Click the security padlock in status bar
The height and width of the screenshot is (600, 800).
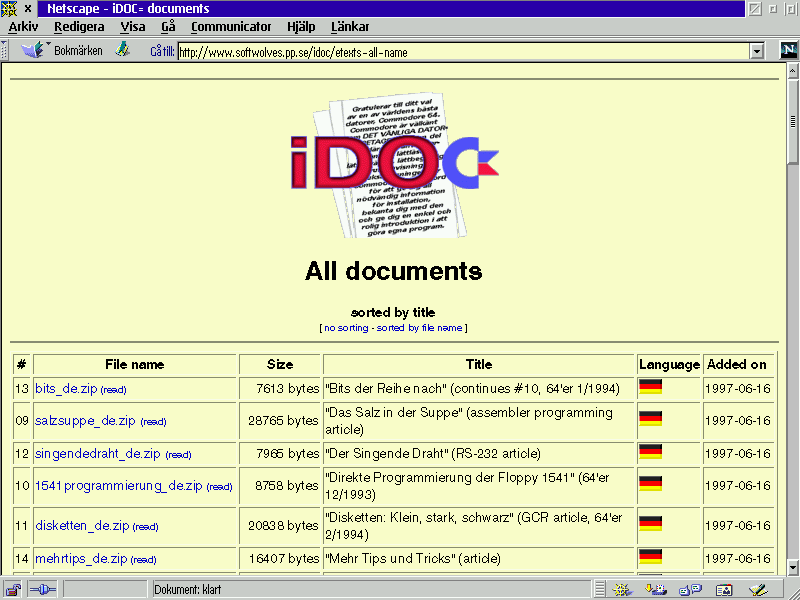click(14, 590)
